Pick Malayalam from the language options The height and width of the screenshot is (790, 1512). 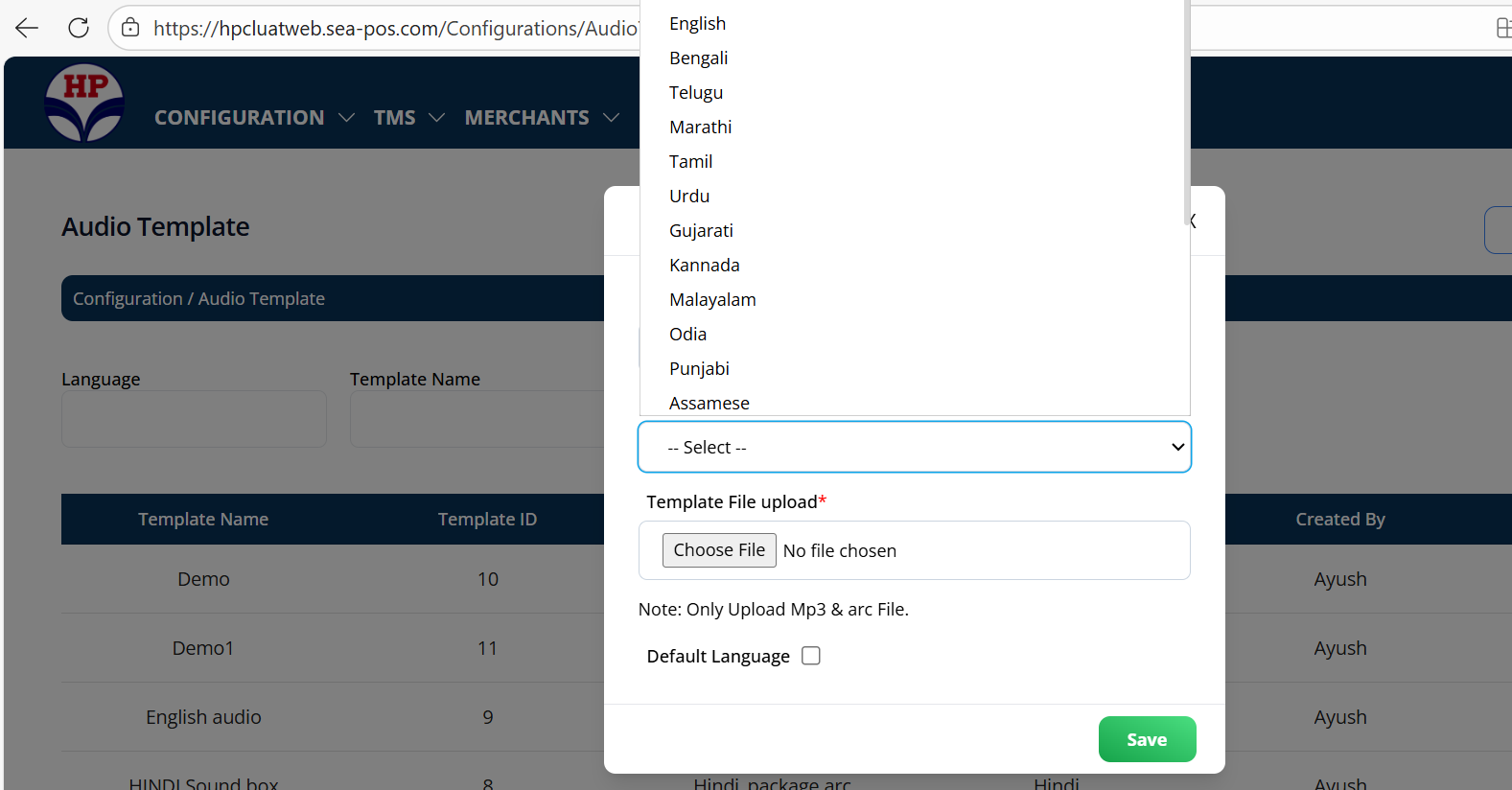pyautogui.click(x=712, y=300)
